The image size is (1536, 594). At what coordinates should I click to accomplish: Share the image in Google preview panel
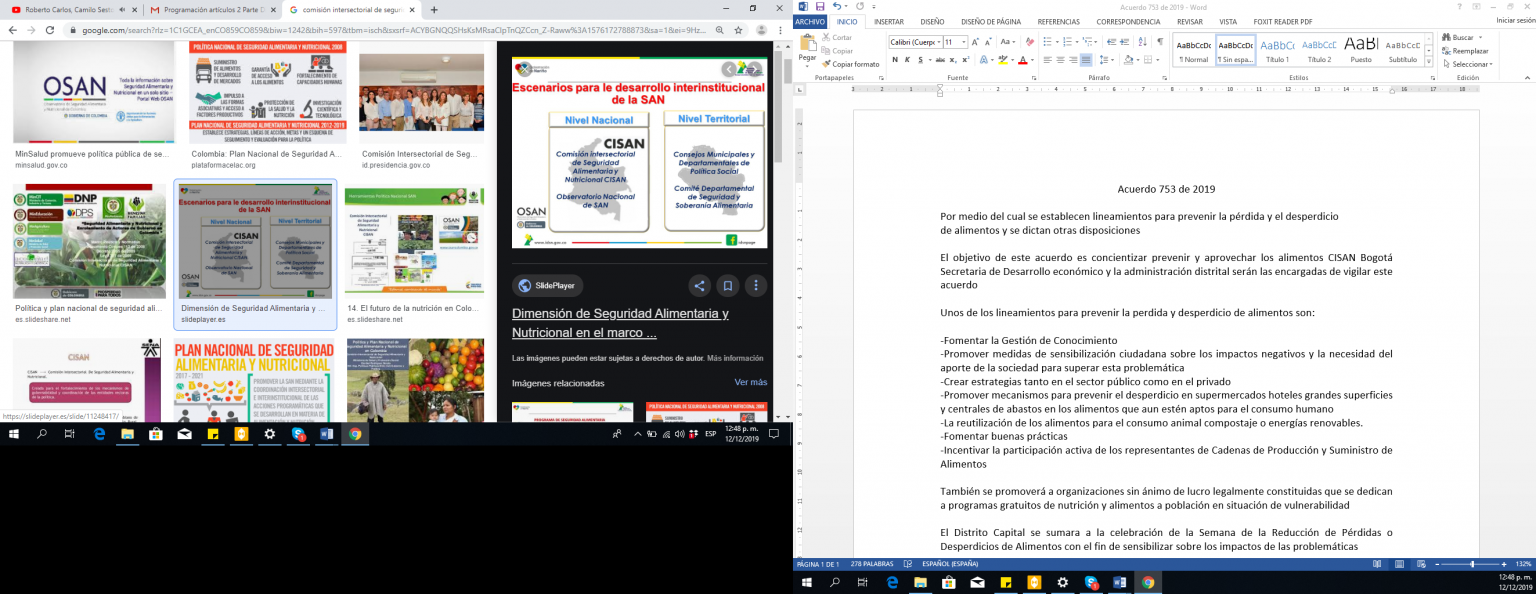pos(699,286)
